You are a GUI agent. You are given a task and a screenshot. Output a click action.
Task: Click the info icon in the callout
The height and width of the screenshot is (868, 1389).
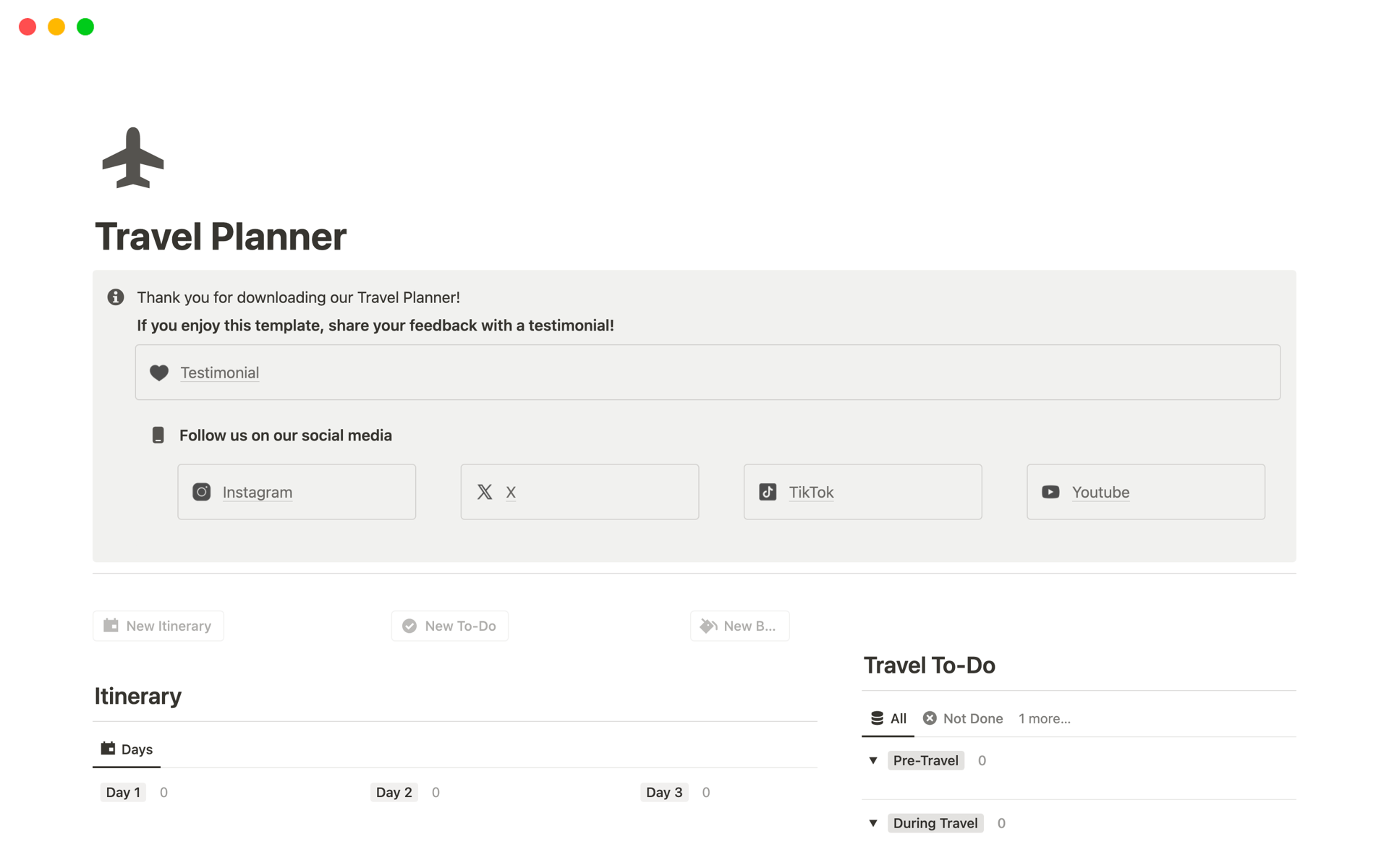point(116,297)
